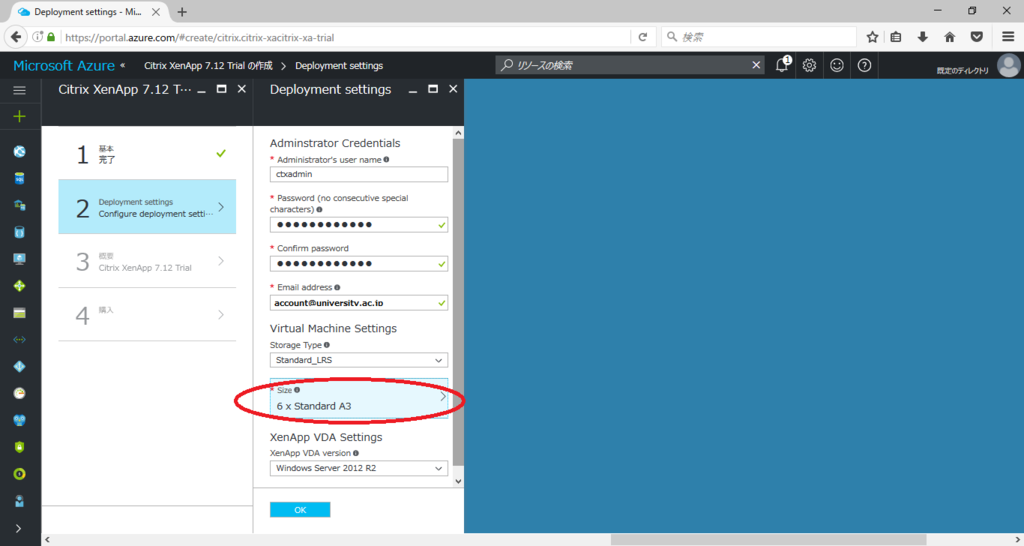
Task: Open a new browser tab
Action: (x=182, y=12)
